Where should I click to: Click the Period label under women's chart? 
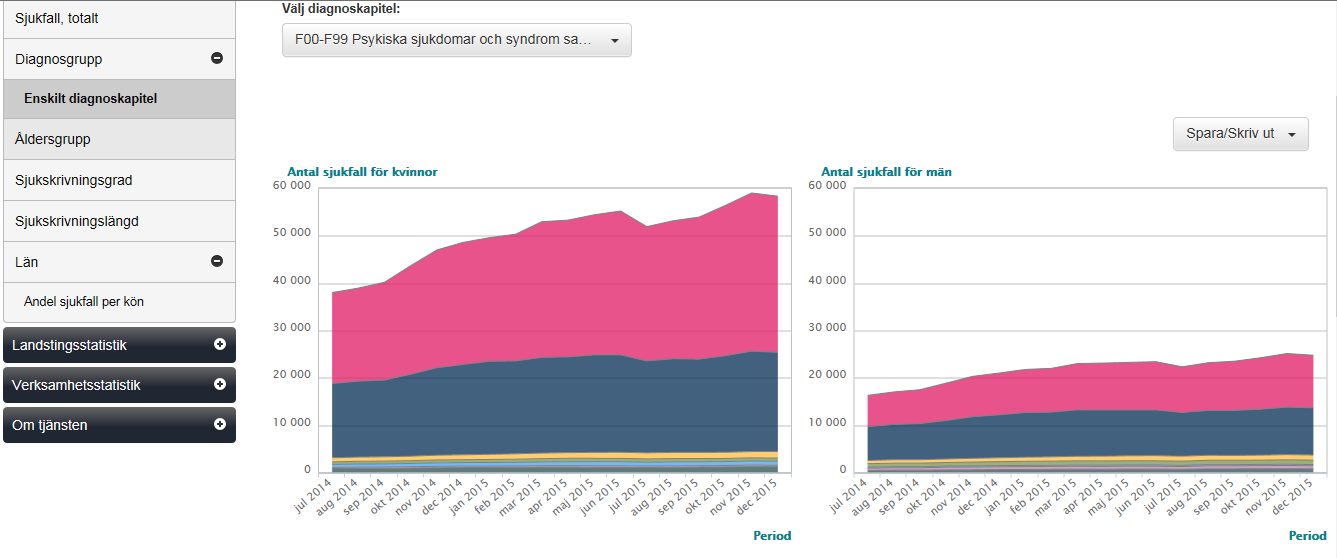772,536
